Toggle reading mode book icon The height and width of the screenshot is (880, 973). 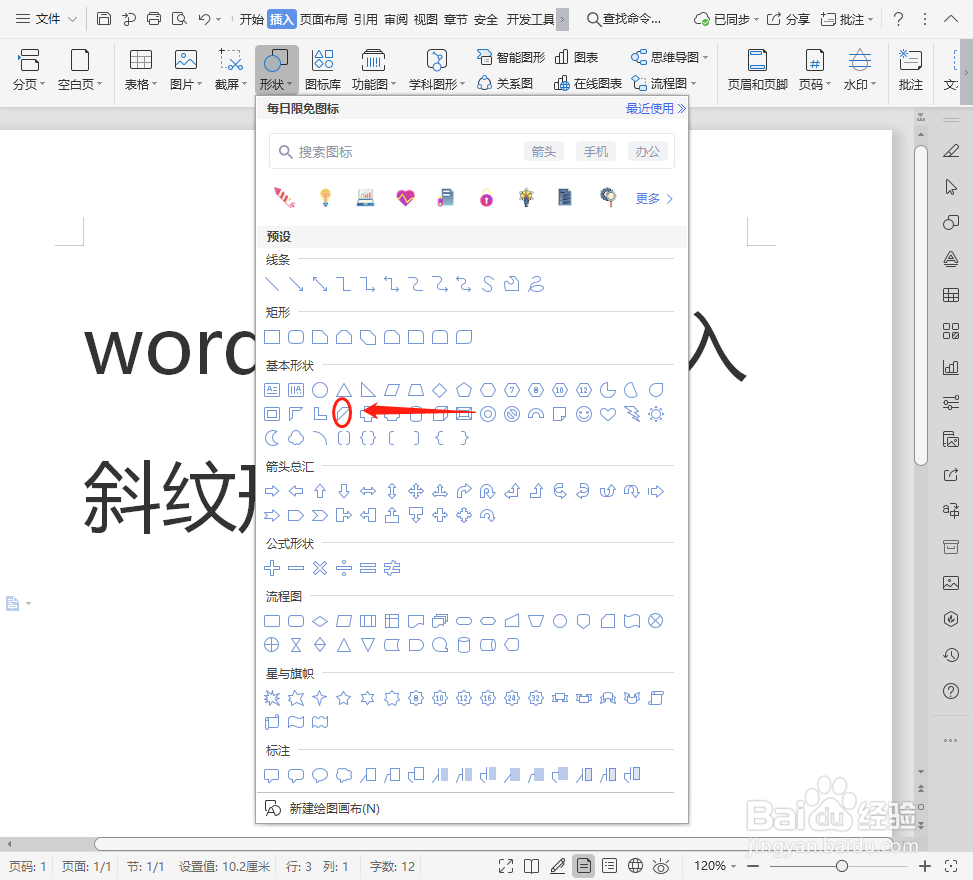pyautogui.click(x=531, y=866)
